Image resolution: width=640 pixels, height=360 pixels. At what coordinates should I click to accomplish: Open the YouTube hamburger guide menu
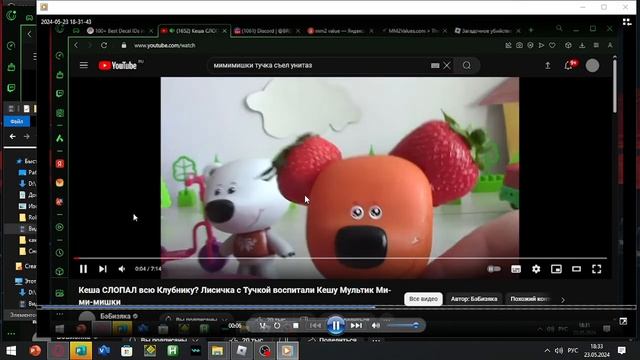[84, 65]
